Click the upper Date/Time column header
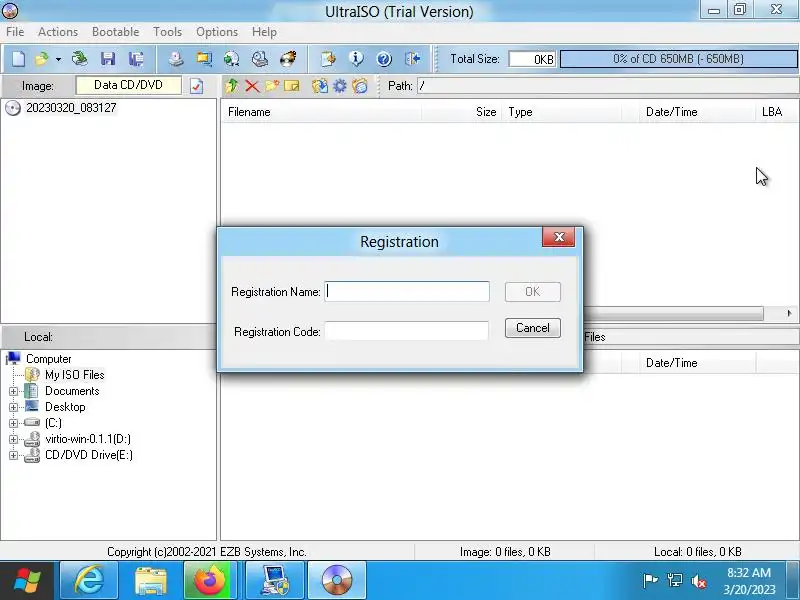Image resolution: width=800 pixels, height=600 pixels. (697, 112)
